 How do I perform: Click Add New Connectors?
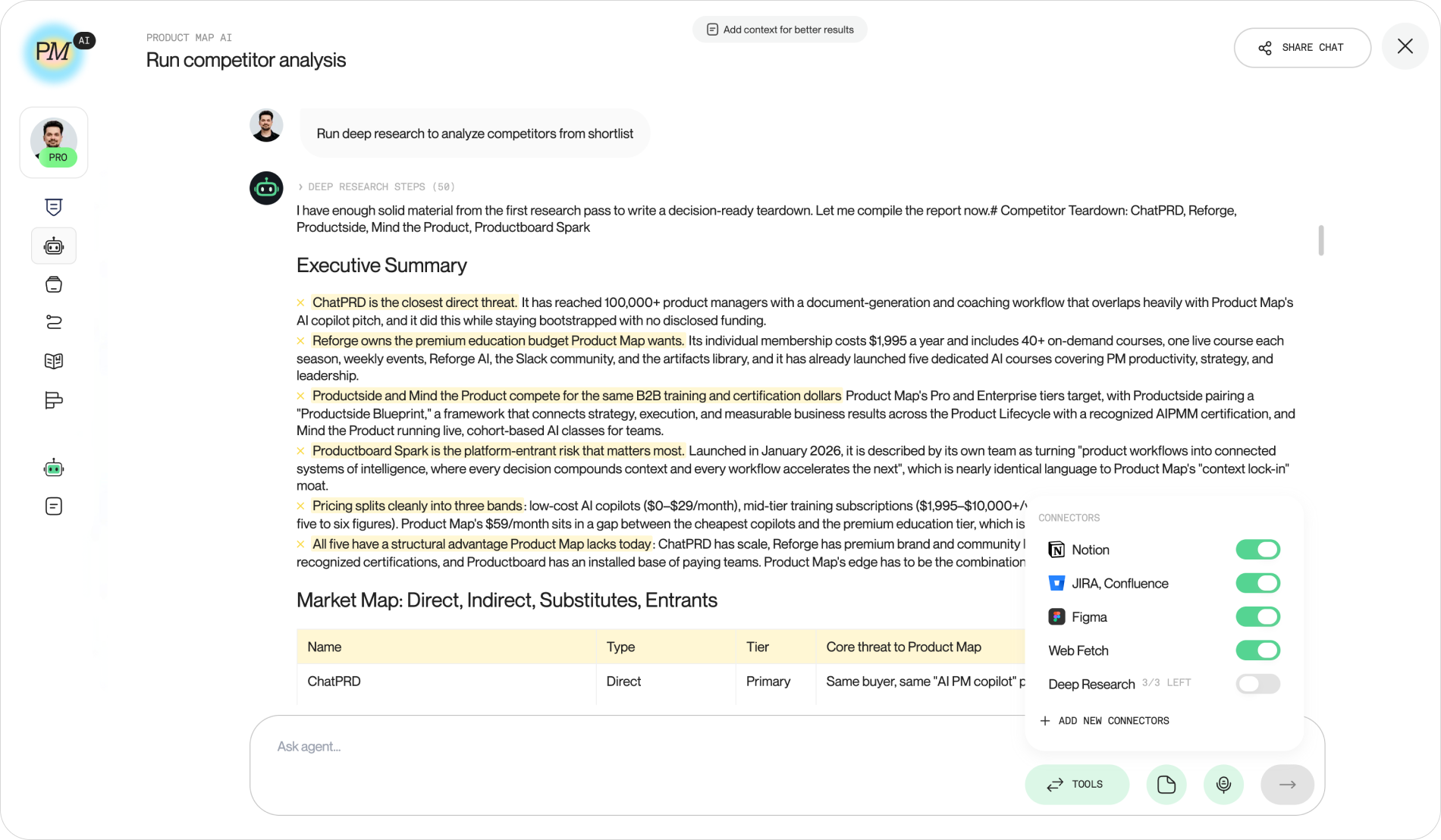click(1104, 720)
